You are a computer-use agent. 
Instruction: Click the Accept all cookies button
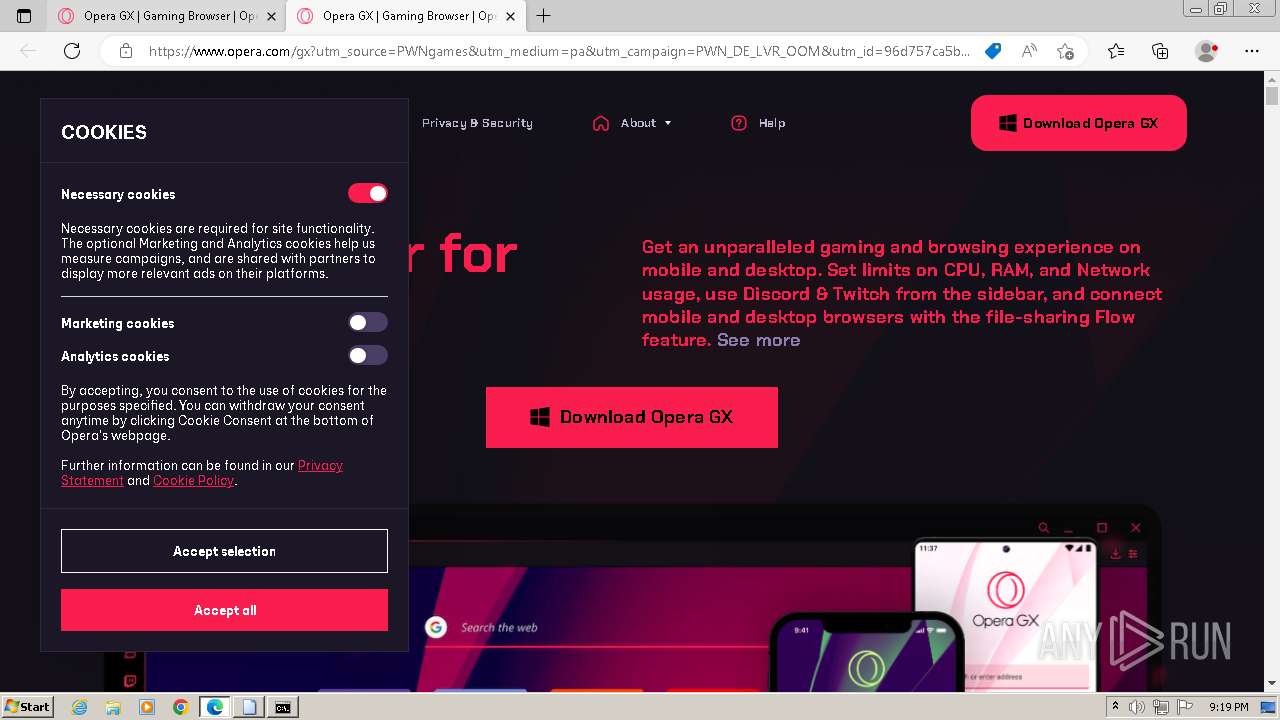click(x=224, y=610)
